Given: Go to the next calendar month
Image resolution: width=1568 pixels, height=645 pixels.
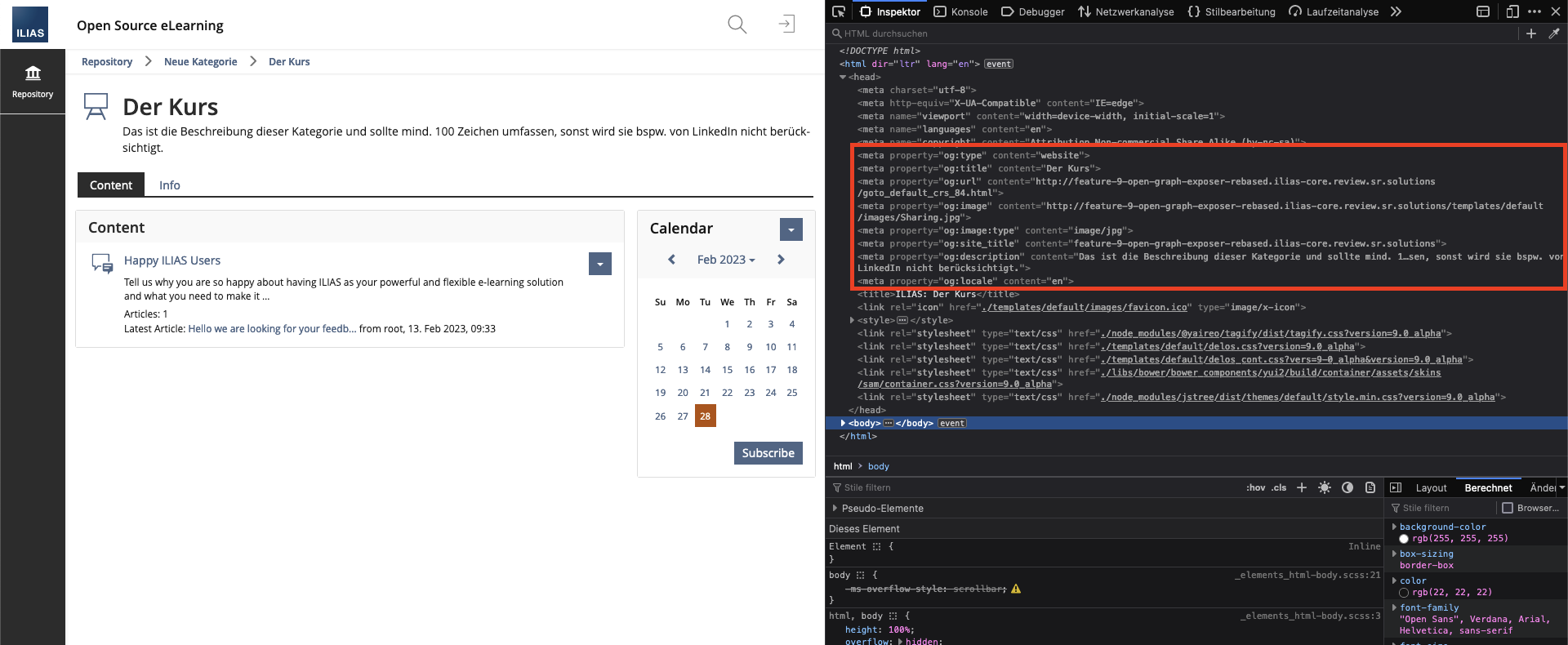Looking at the screenshot, I should click(x=781, y=260).
